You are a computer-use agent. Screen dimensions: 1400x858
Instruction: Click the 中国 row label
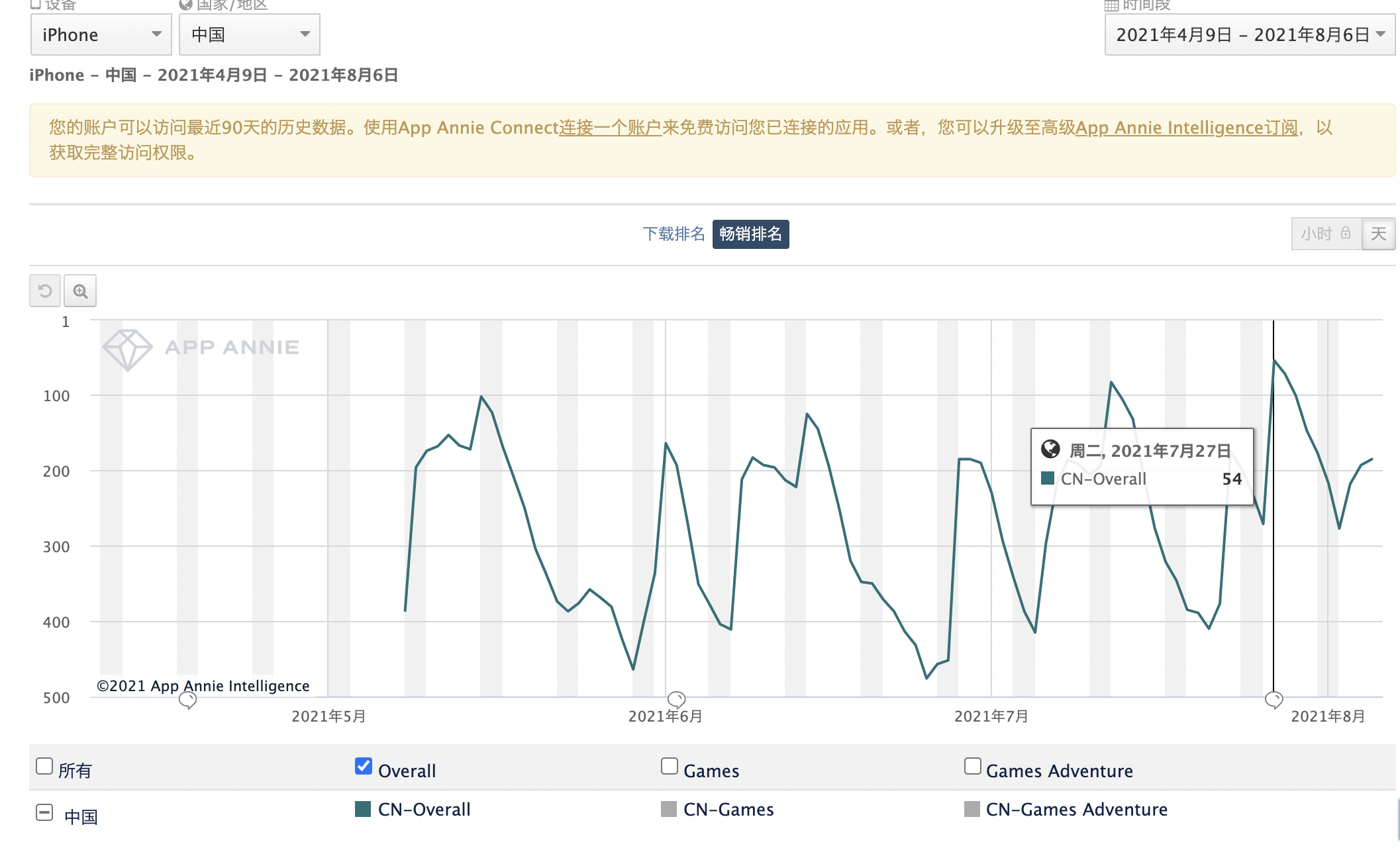coord(81,816)
